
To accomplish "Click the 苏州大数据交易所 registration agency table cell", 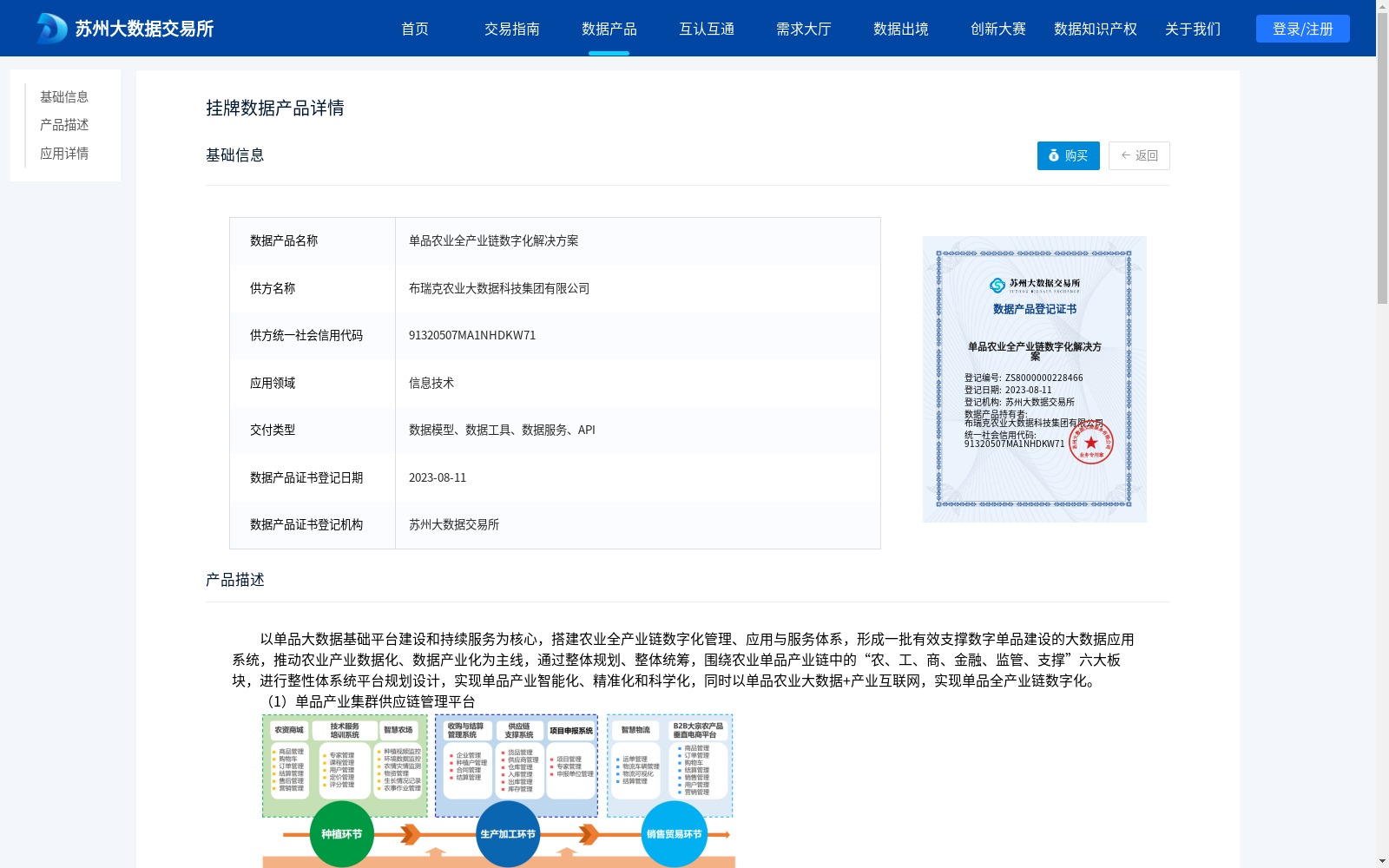I will click(638, 525).
